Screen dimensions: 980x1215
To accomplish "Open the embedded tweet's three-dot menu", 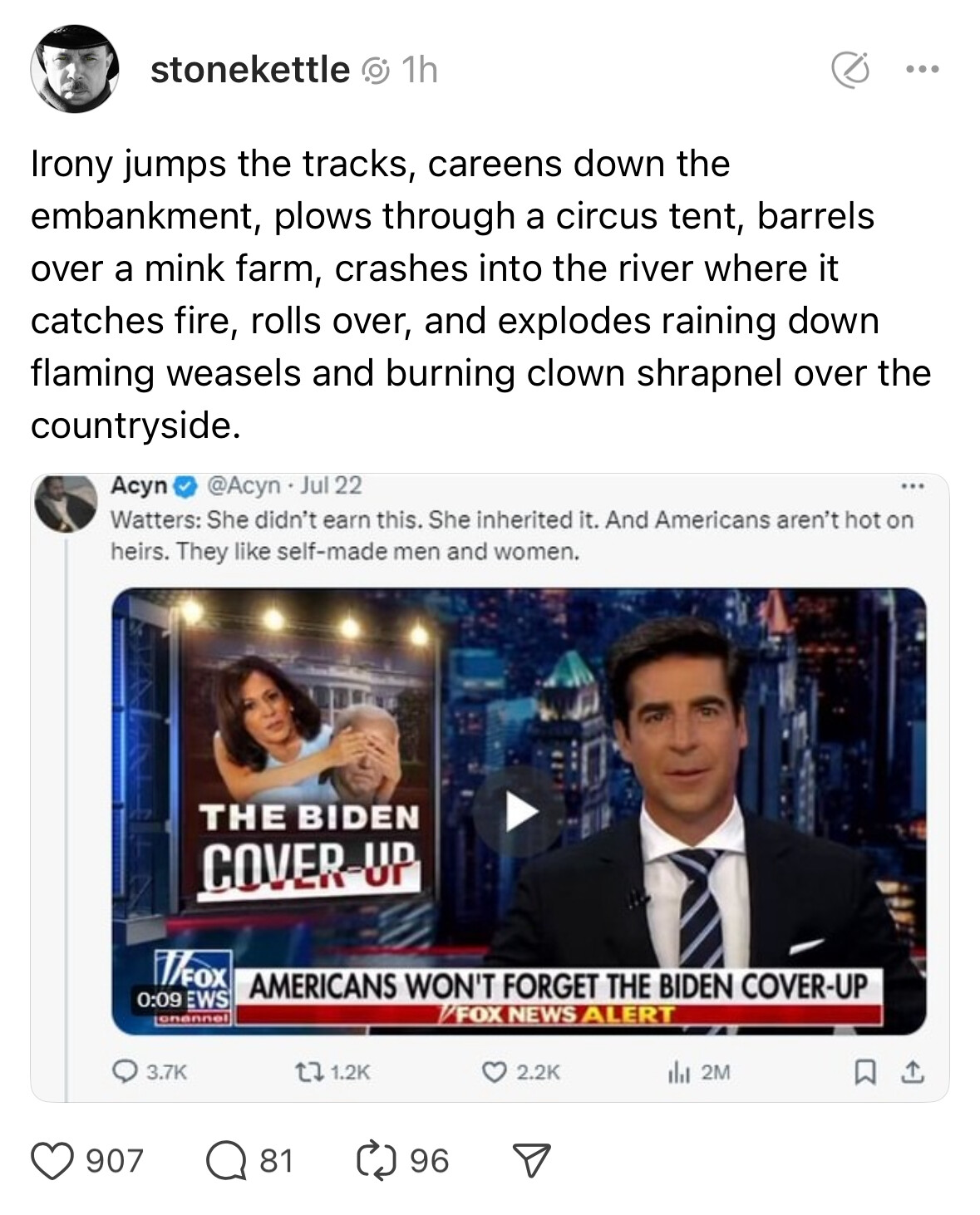I will pos(914,485).
